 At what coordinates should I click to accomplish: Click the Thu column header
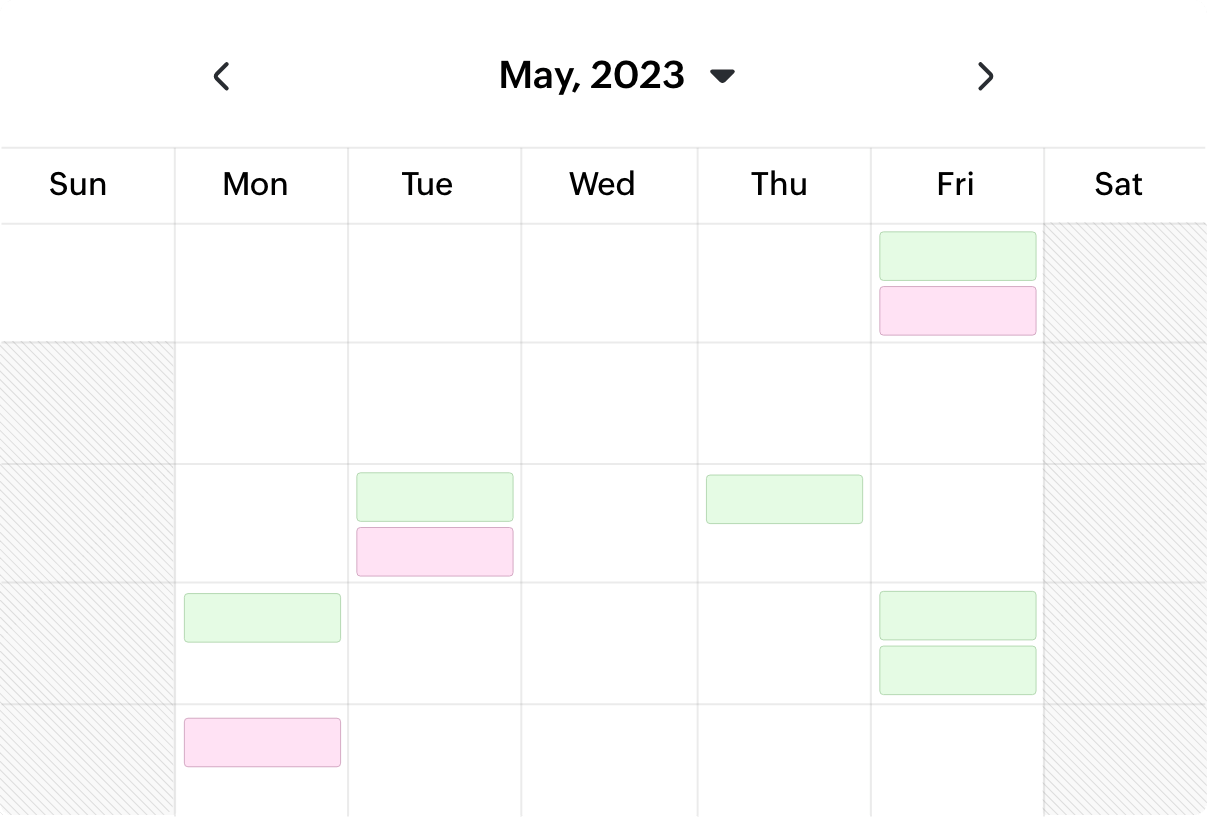pos(780,184)
